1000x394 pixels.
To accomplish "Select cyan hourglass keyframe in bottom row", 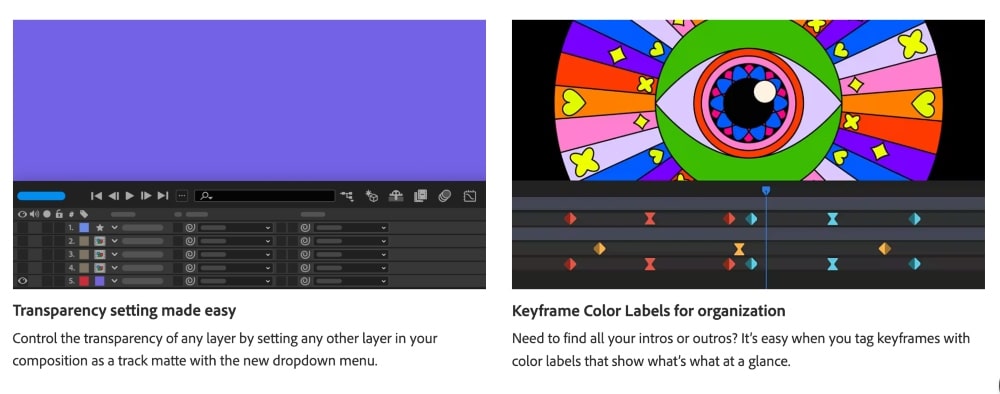I will point(832,263).
